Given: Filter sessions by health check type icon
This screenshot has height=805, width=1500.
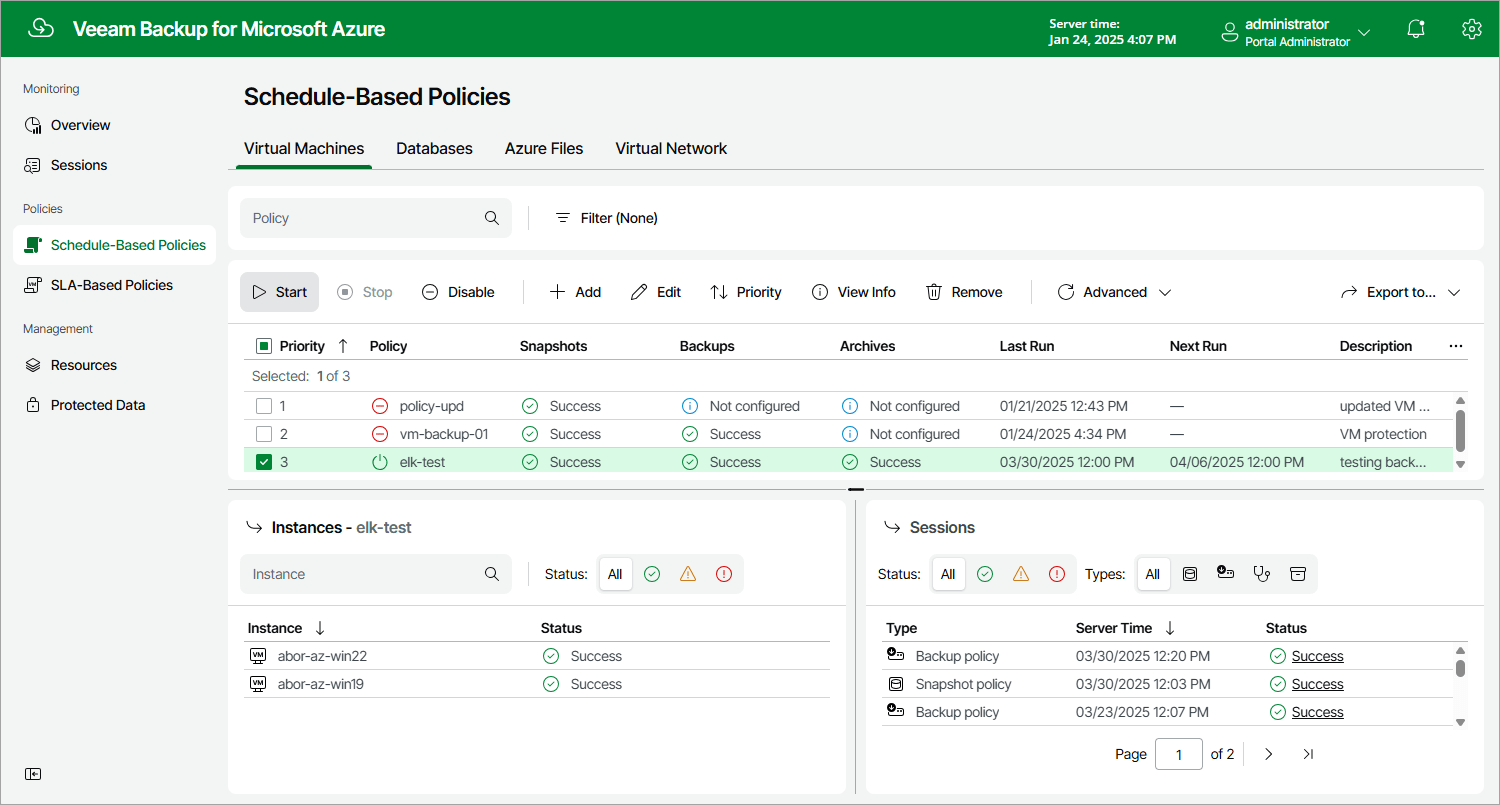Looking at the screenshot, I should (x=1261, y=573).
